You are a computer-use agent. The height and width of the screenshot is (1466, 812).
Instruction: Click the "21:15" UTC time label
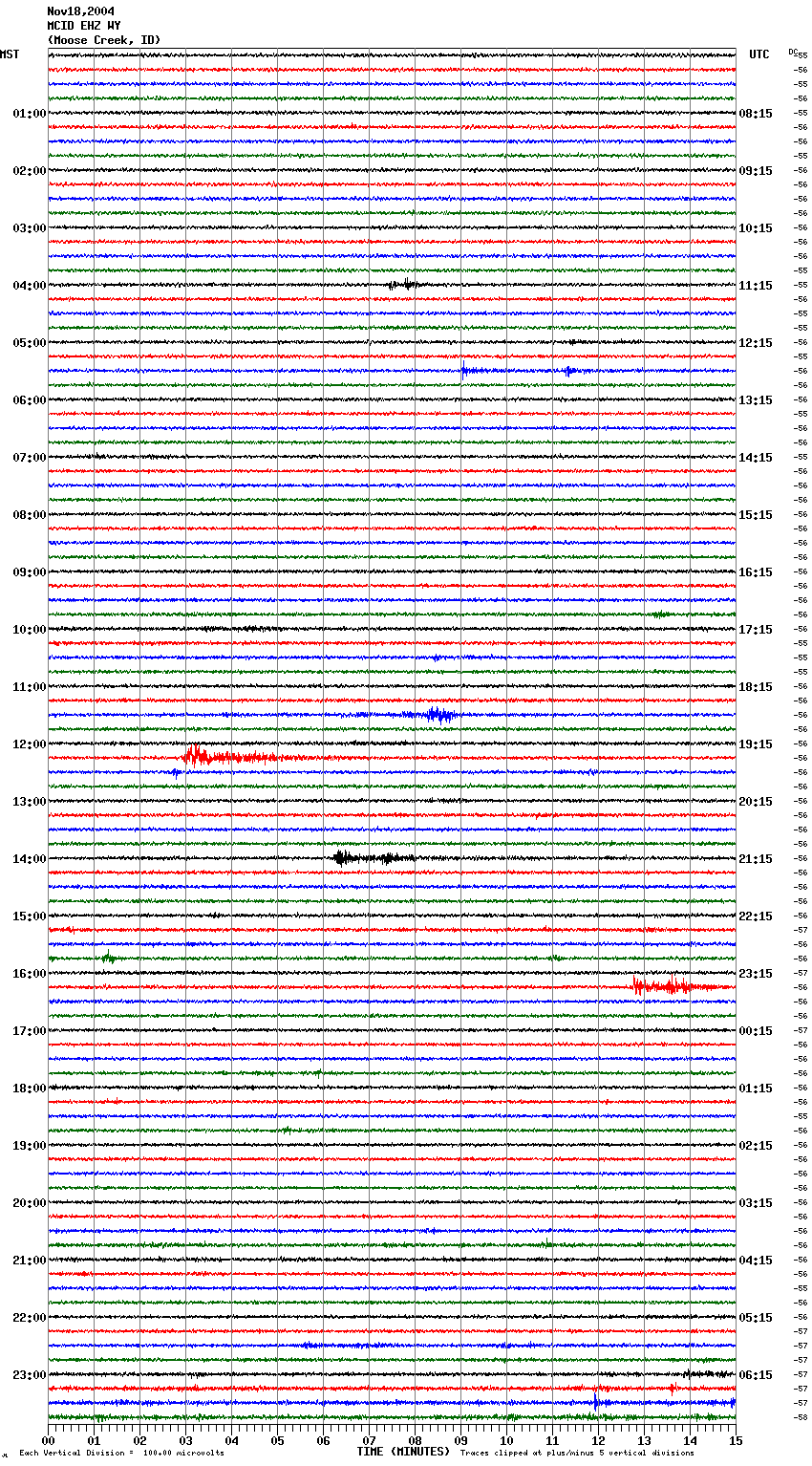click(756, 859)
